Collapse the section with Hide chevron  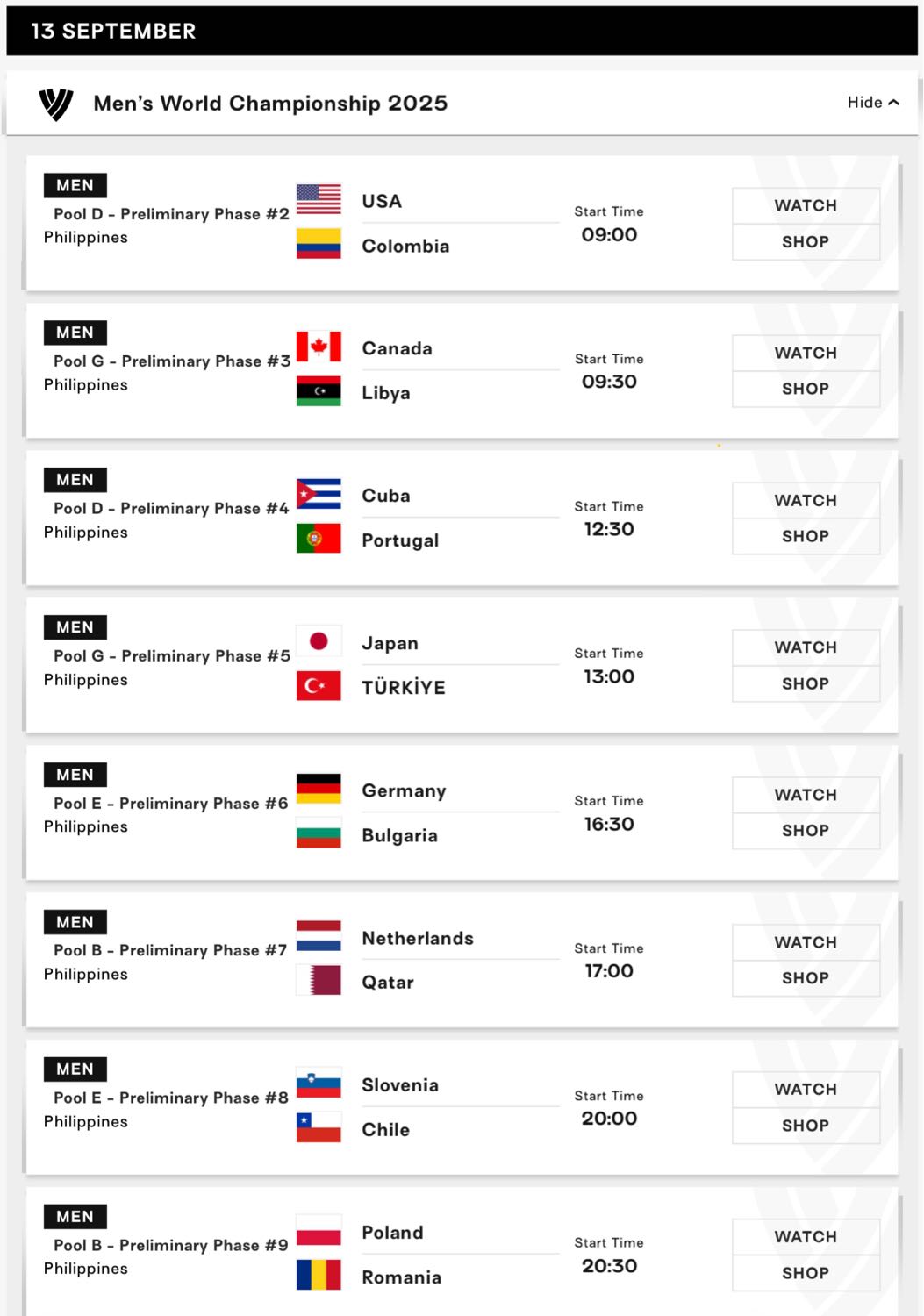coord(873,103)
